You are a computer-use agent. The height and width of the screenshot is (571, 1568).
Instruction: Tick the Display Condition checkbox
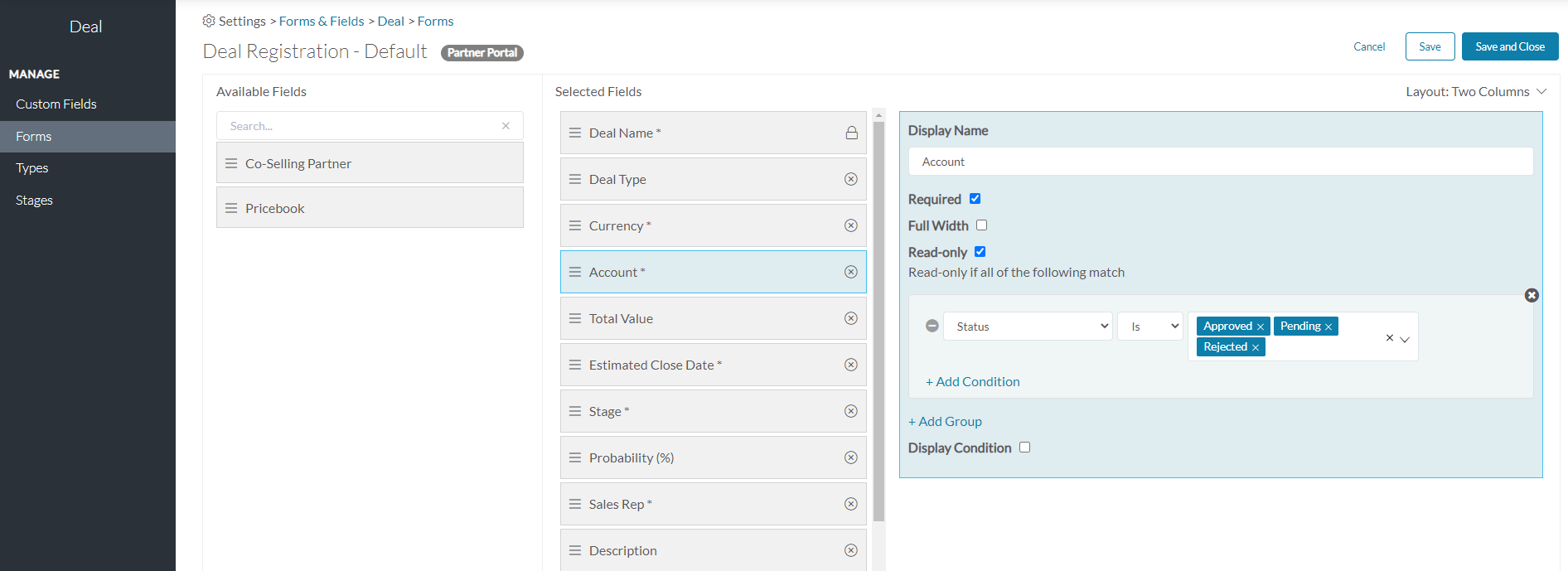[1024, 448]
